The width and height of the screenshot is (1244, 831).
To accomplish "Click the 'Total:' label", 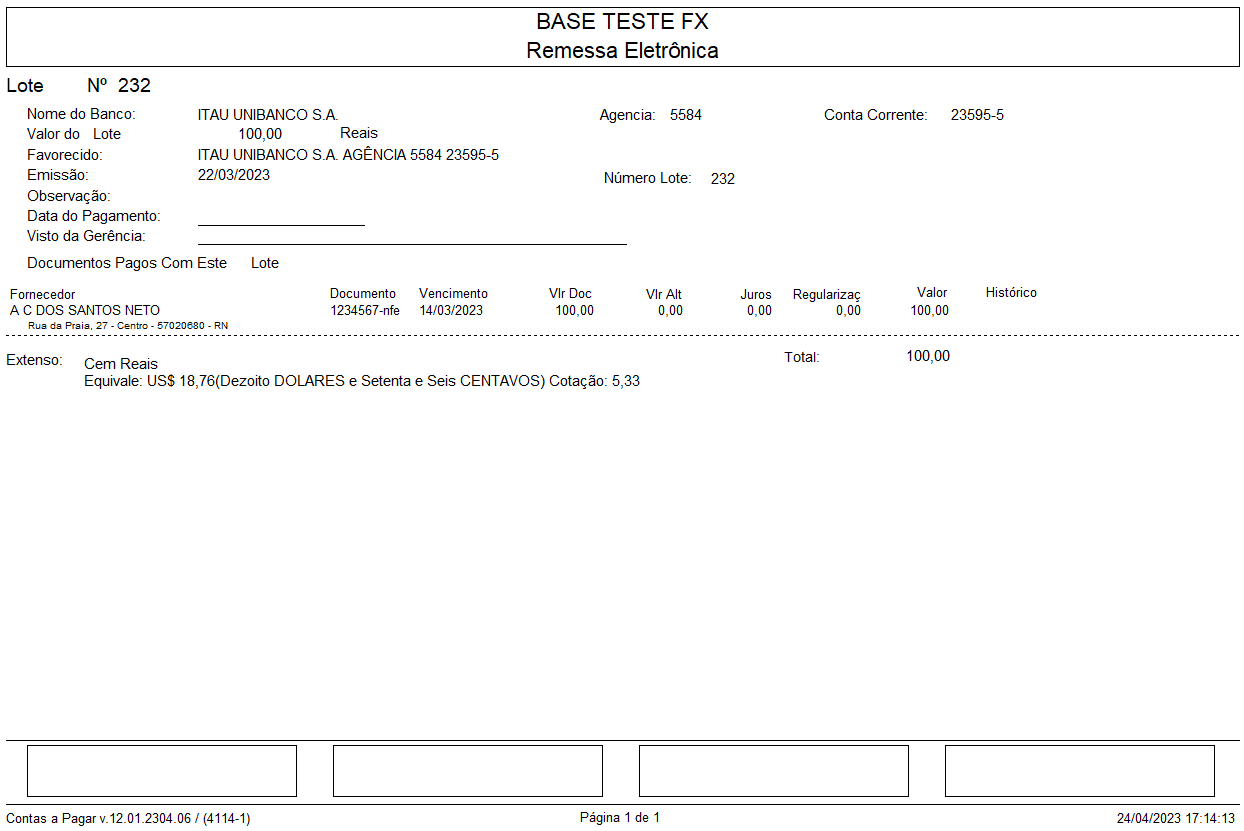I will (802, 357).
